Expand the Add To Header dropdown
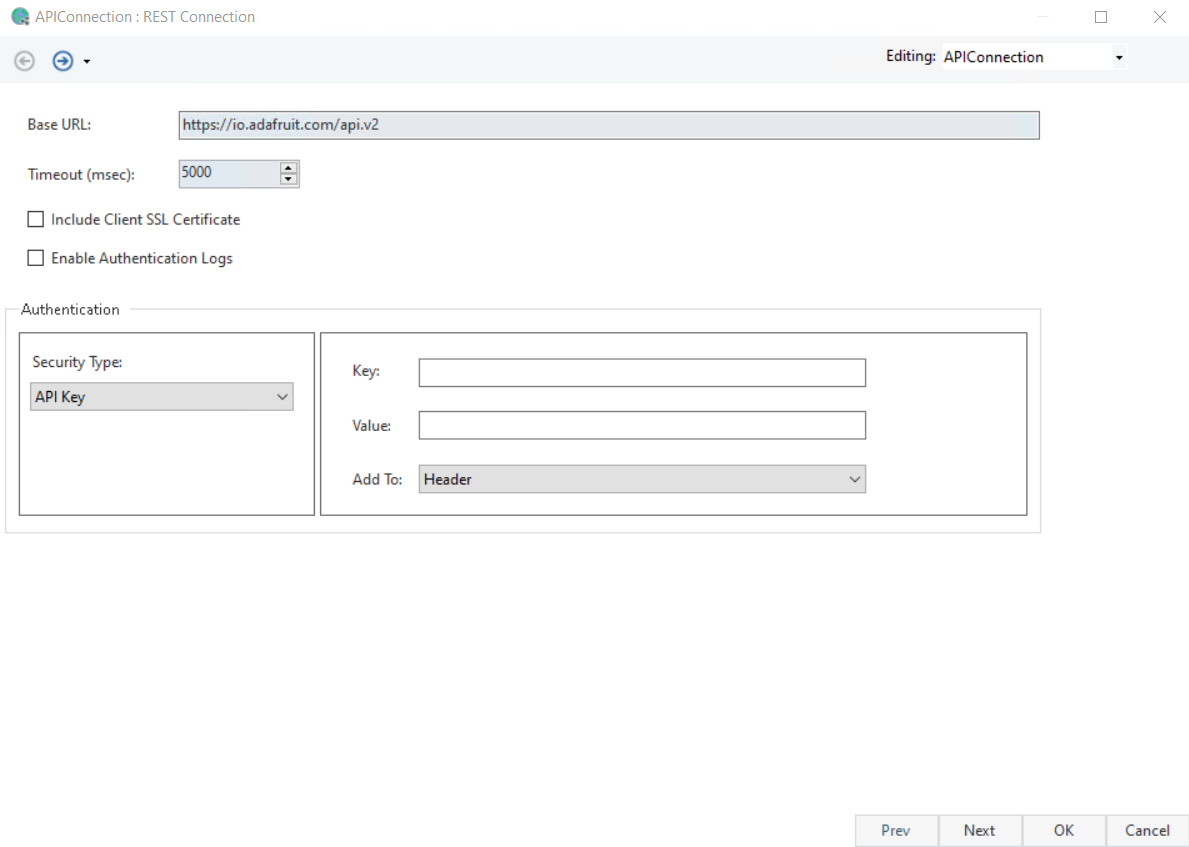This screenshot has height=847, width=1189. [641, 479]
